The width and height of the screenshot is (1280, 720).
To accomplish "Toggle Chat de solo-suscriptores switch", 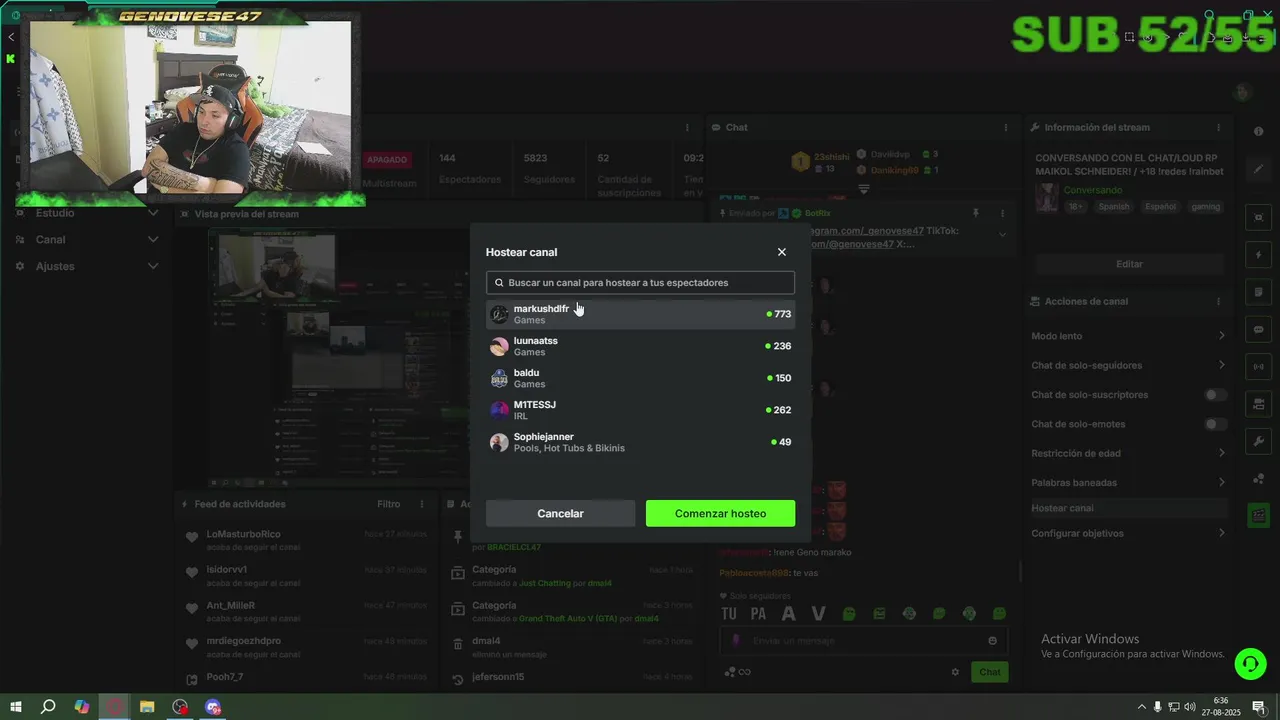I will tap(1216, 395).
